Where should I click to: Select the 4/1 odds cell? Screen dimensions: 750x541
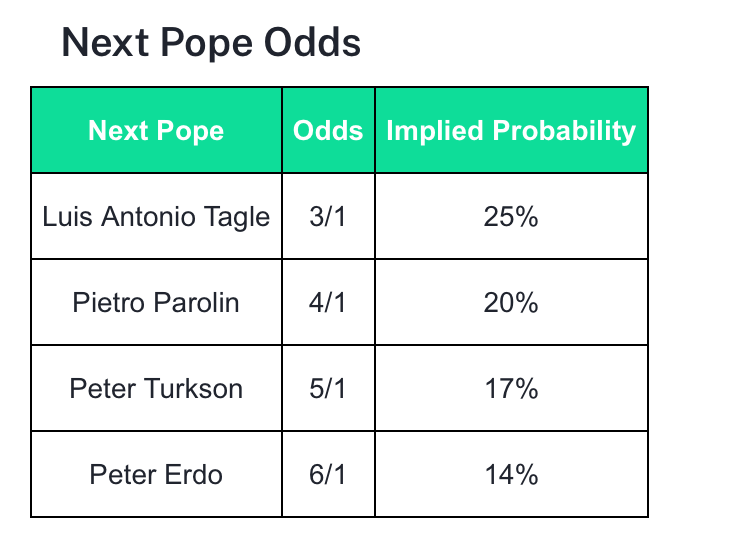pyautogui.click(x=328, y=302)
